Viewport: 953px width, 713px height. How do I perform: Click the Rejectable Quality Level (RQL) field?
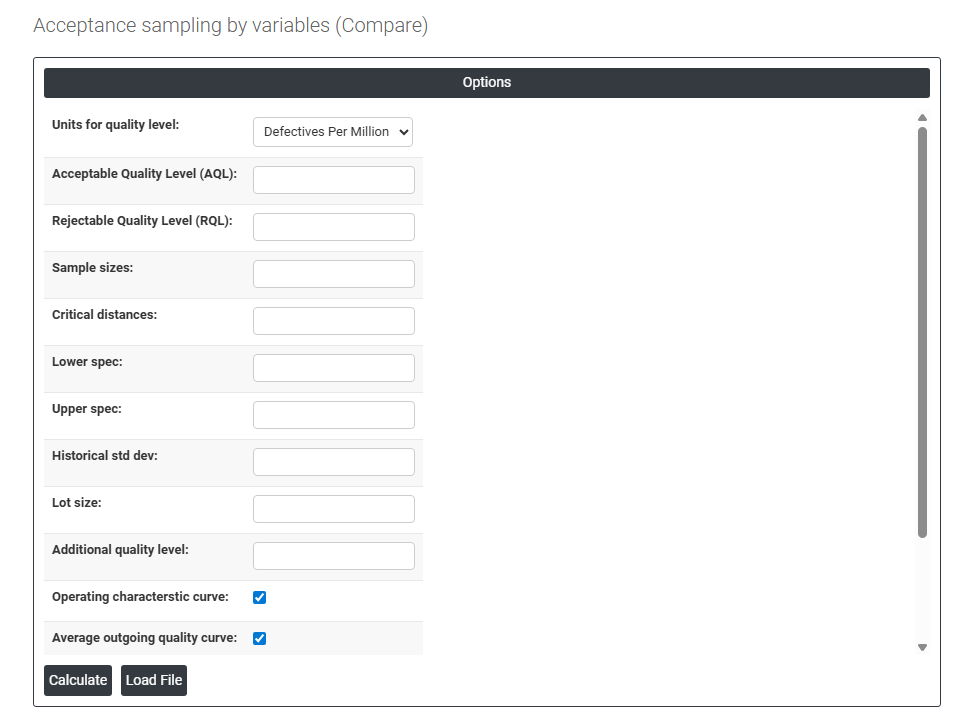tap(333, 227)
